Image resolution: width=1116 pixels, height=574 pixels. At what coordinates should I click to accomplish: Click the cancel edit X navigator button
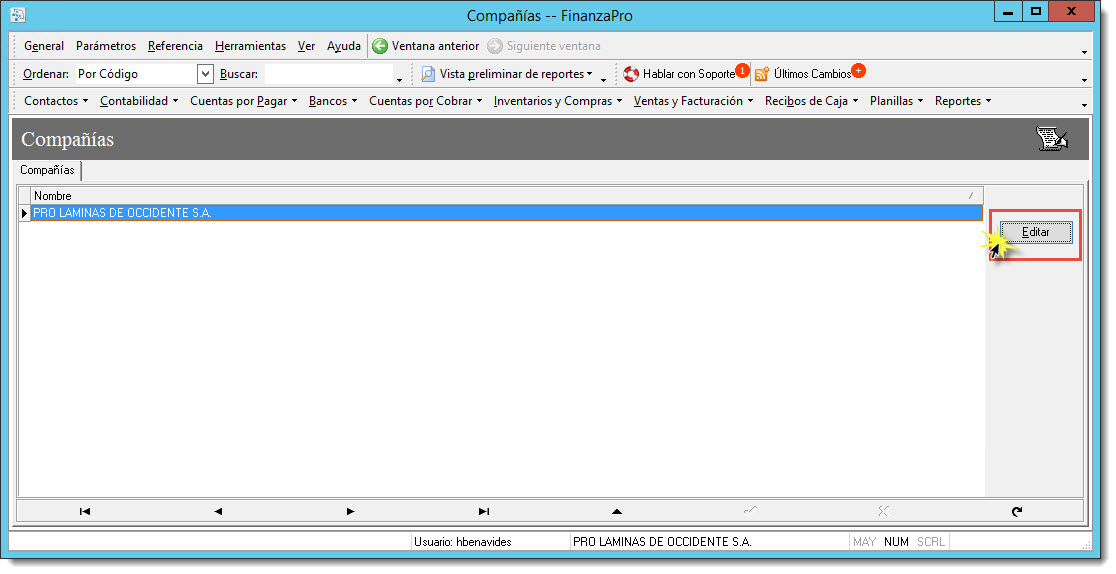(883, 511)
